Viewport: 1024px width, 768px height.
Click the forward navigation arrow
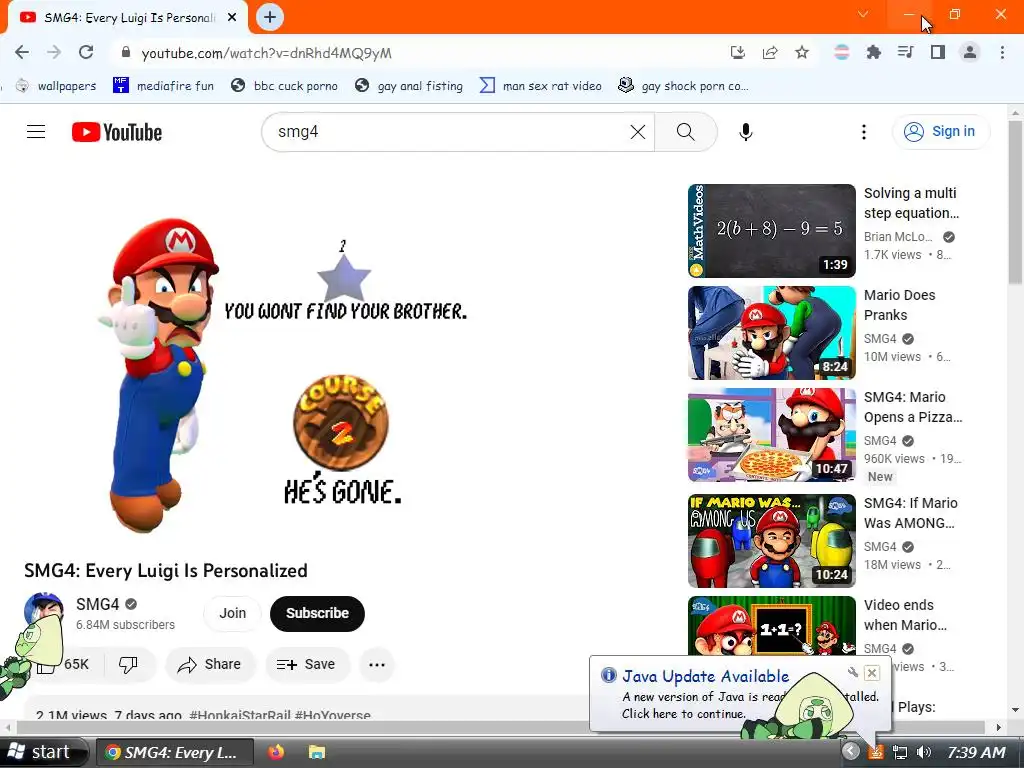(54, 53)
